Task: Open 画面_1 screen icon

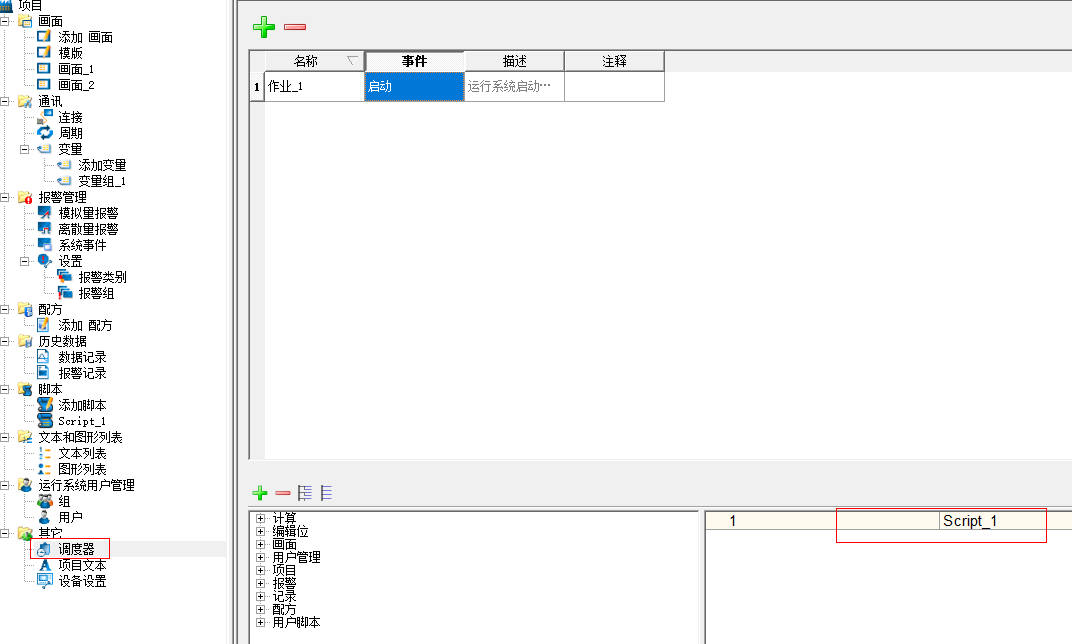Action: tap(44, 68)
